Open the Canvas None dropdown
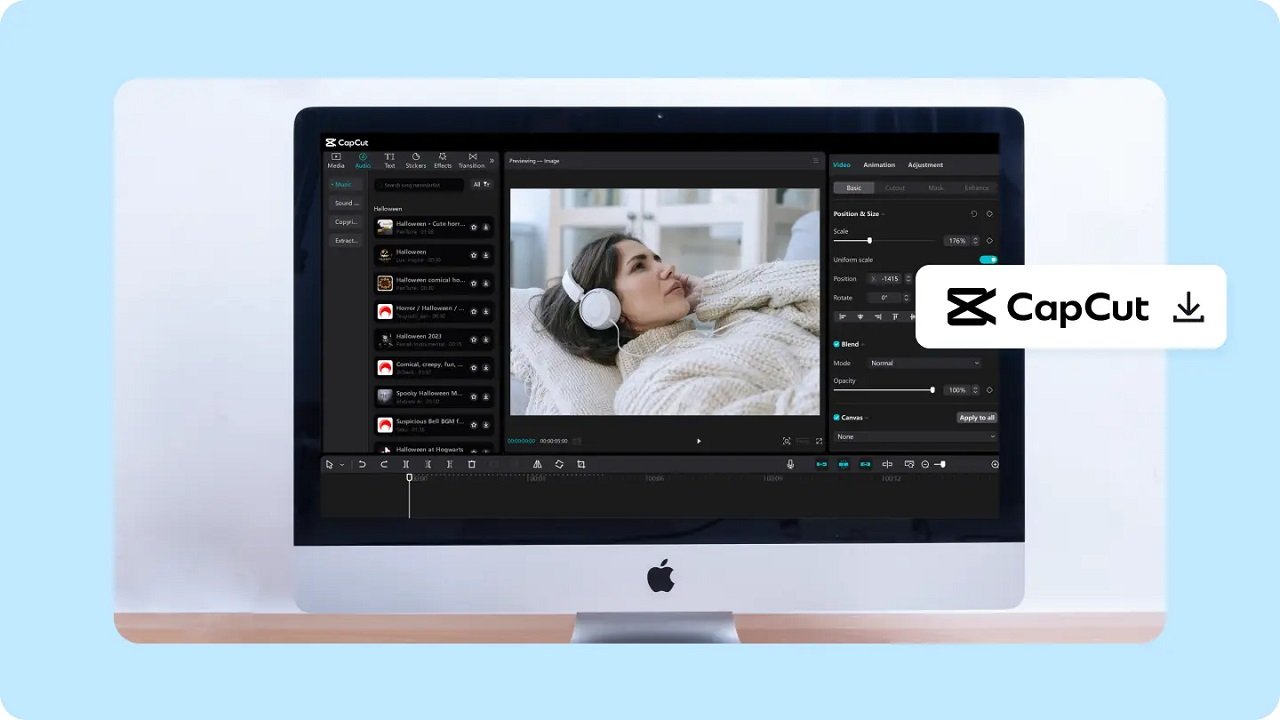1280x720 pixels. pyautogui.click(x=914, y=437)
